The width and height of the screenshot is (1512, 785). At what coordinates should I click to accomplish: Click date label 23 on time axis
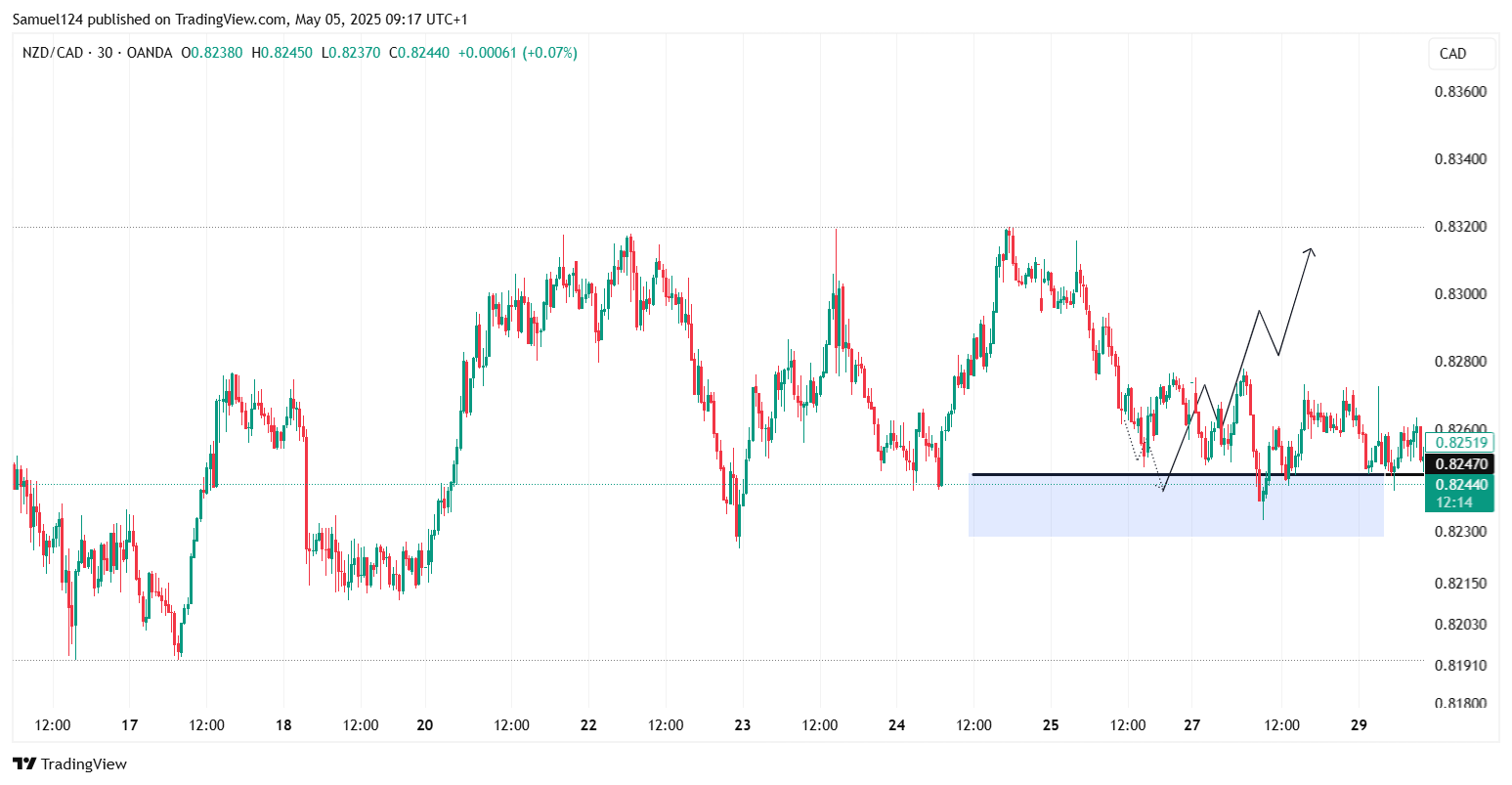(743, 725)
